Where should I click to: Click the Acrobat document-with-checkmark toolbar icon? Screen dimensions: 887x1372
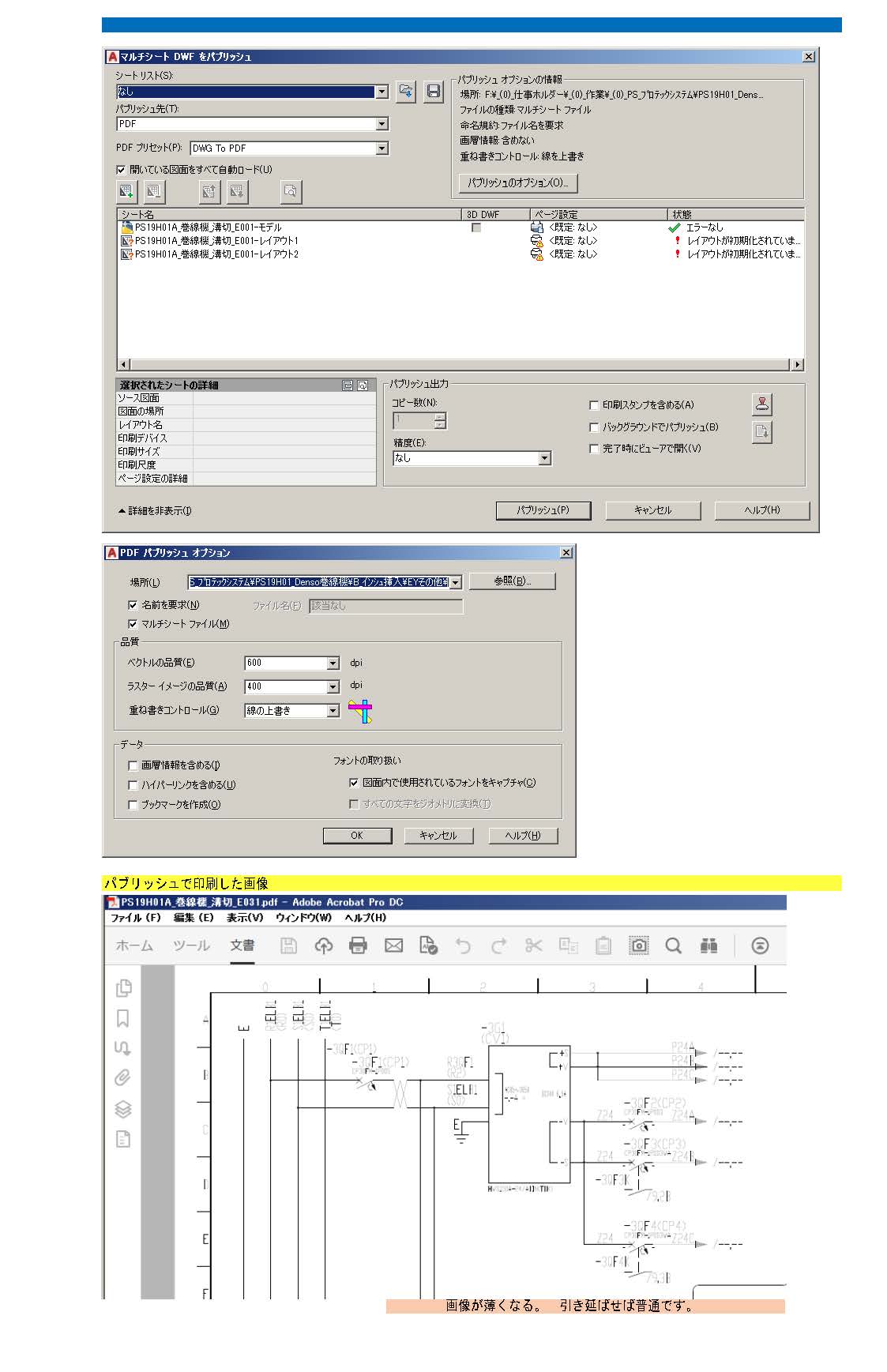(428, 945)
